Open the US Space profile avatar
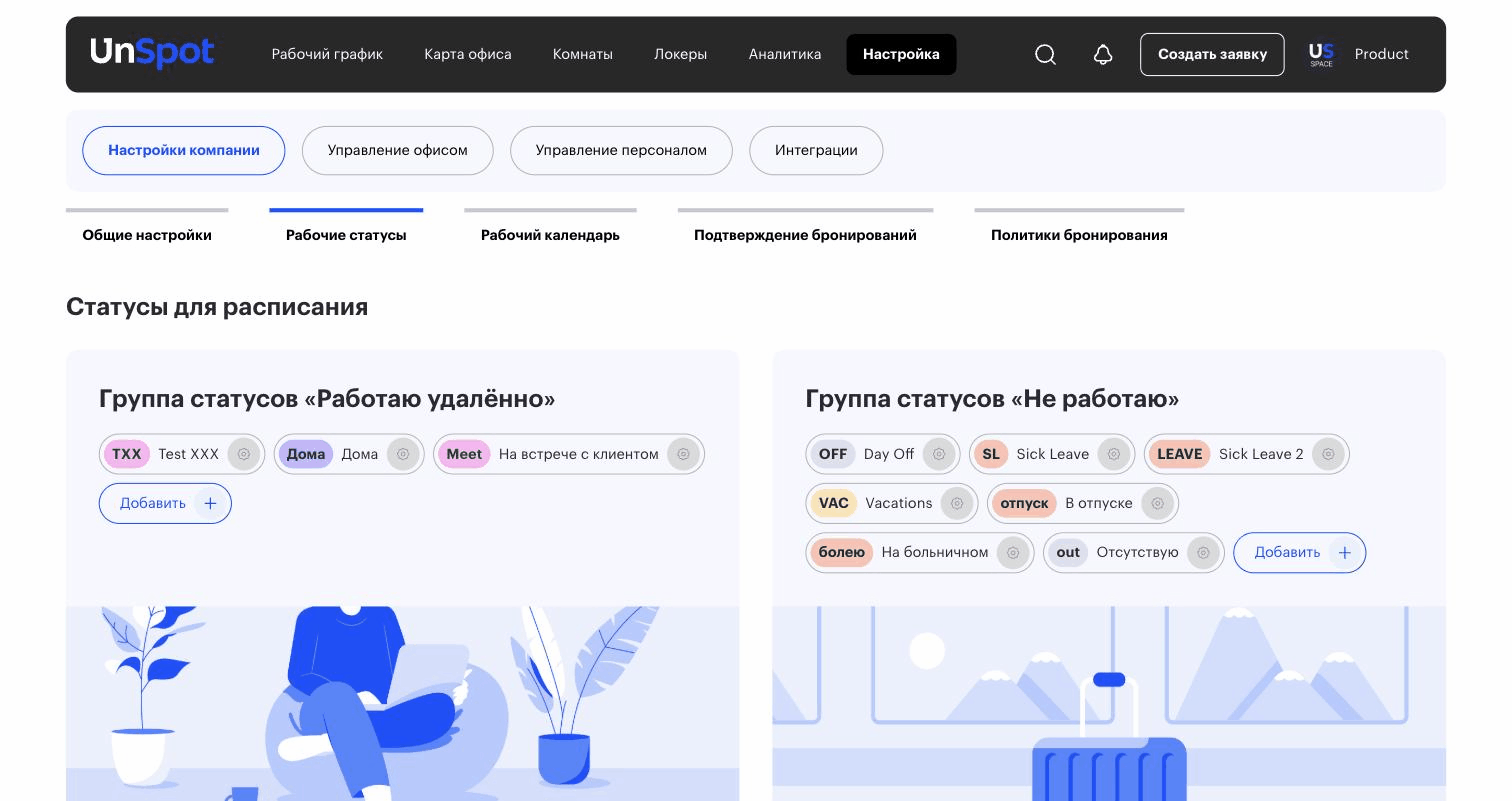1512x801 pixels. pyautogui.click(x=1321, y=54)
